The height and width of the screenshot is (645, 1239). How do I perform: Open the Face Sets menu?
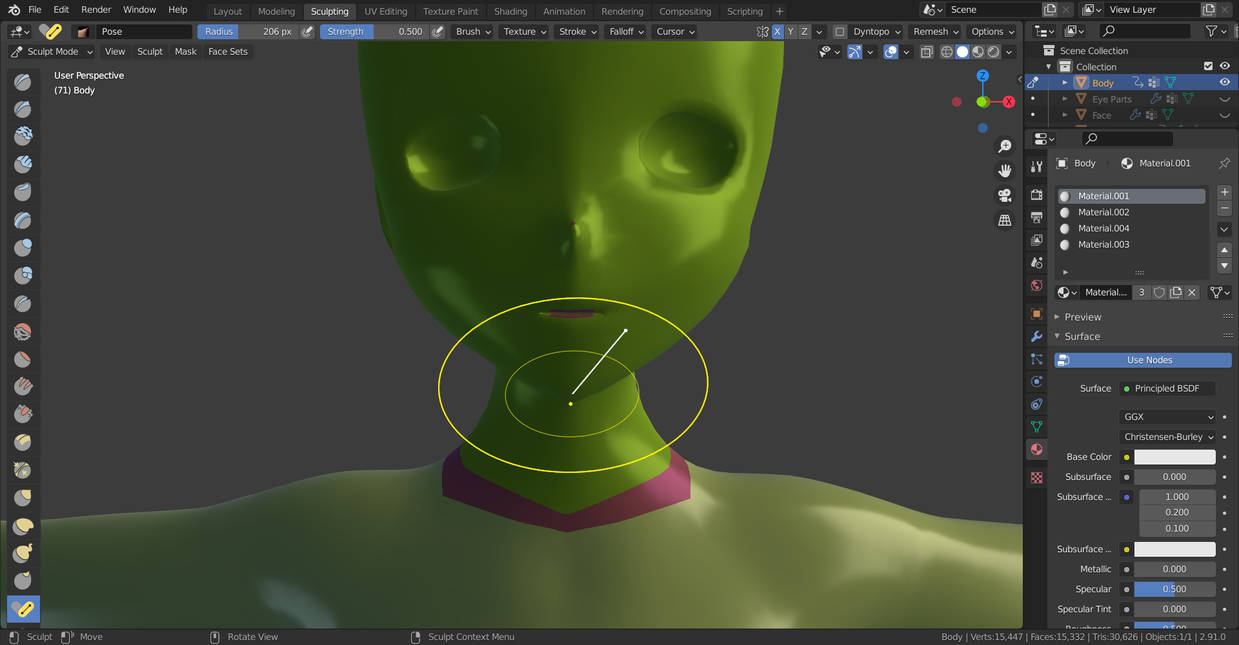coord(227,51)
